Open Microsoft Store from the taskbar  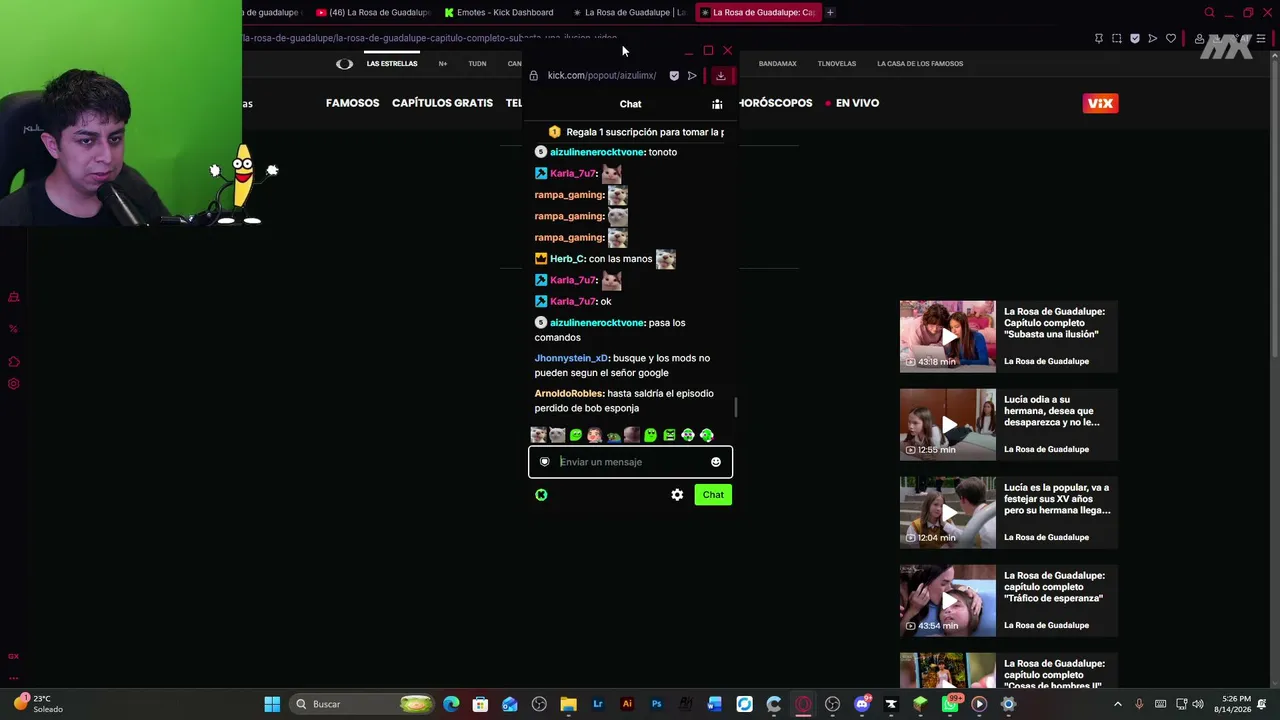coord(480,704)
